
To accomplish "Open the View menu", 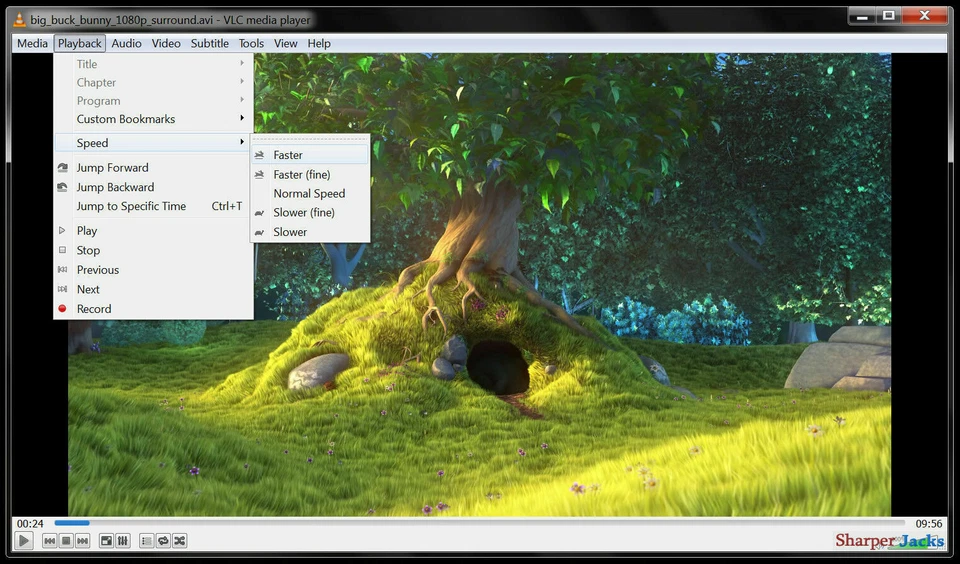I will point(285,43).
